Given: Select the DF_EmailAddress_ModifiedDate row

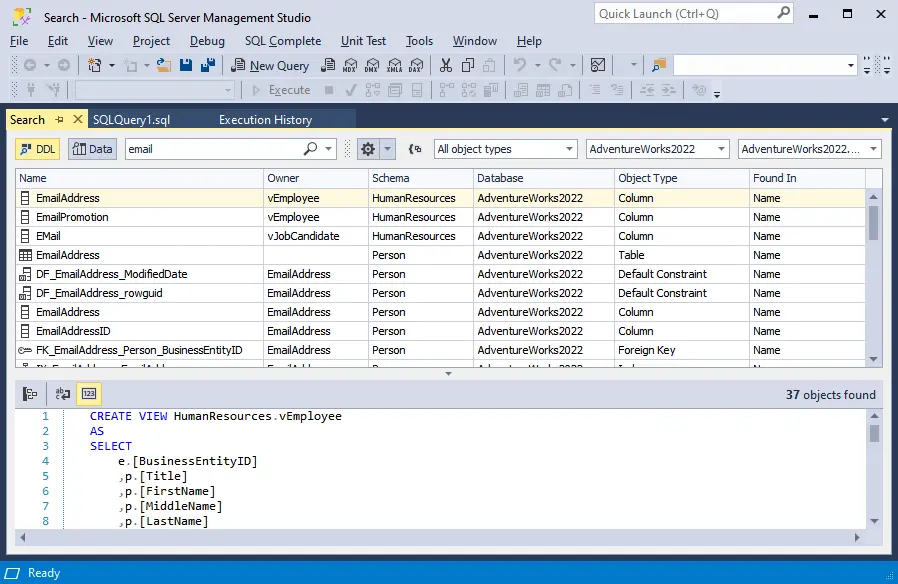Looking at the screenshot, I should pyautogui.click(x=440, y=274).
